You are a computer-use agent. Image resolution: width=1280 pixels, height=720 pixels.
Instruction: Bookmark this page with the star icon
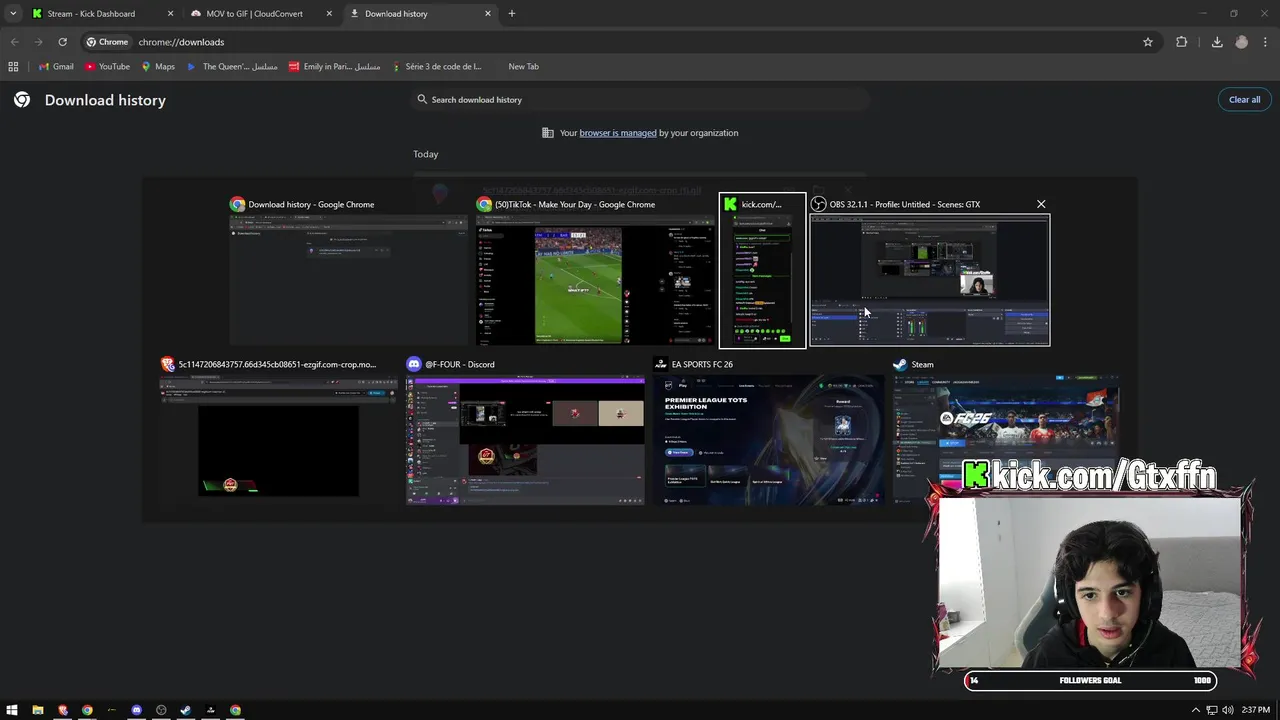1148,42
